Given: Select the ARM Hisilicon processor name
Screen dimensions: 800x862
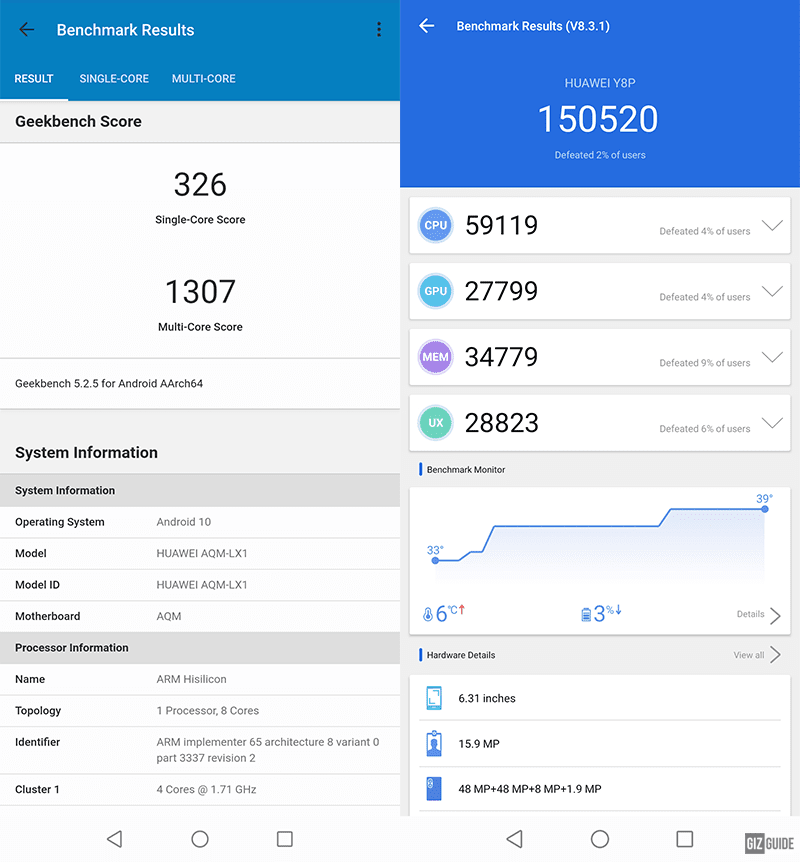Looking at the screenshot, I should pyautogui.click(x=191, y=679).
